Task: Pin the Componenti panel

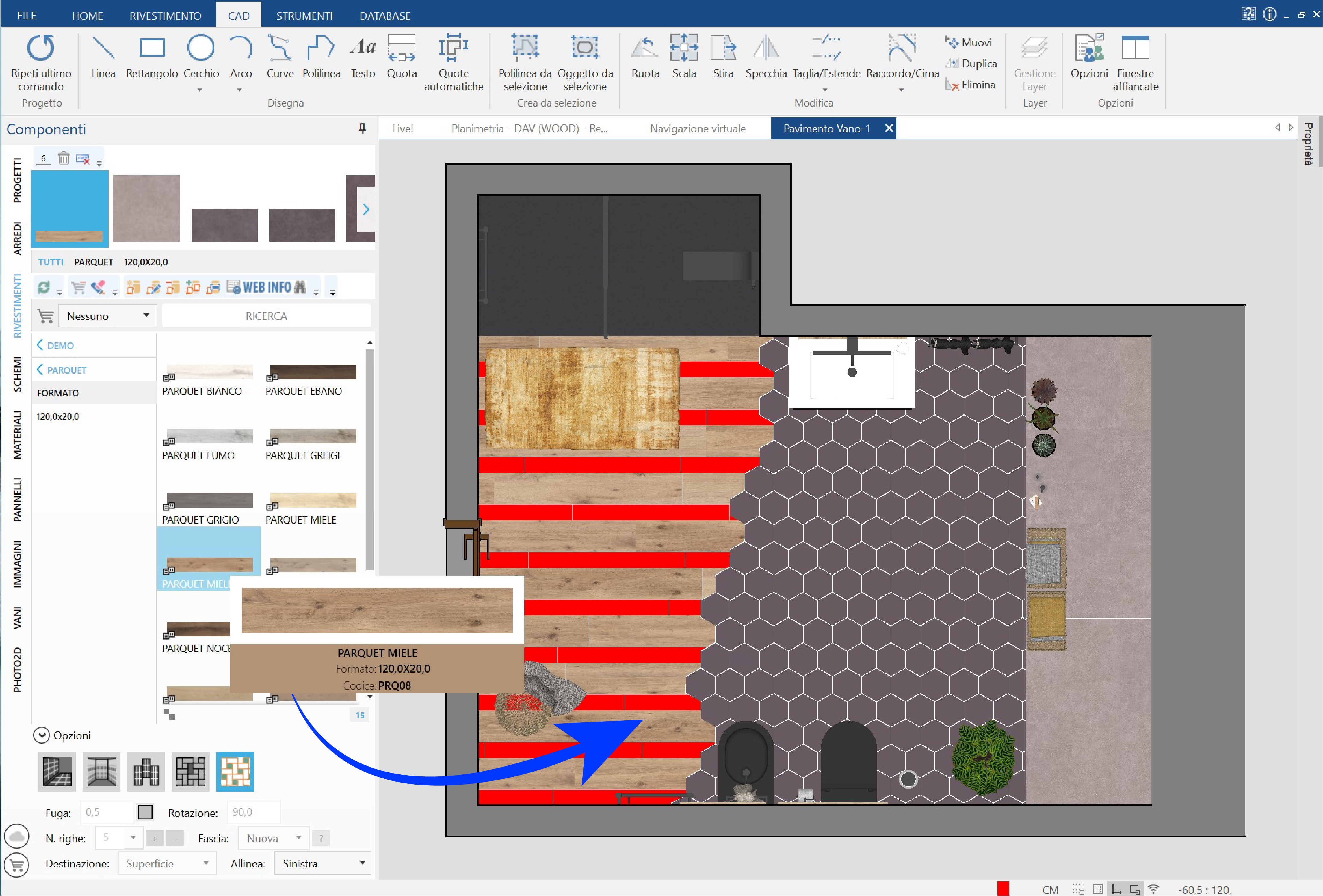Action: click(362, 128)
